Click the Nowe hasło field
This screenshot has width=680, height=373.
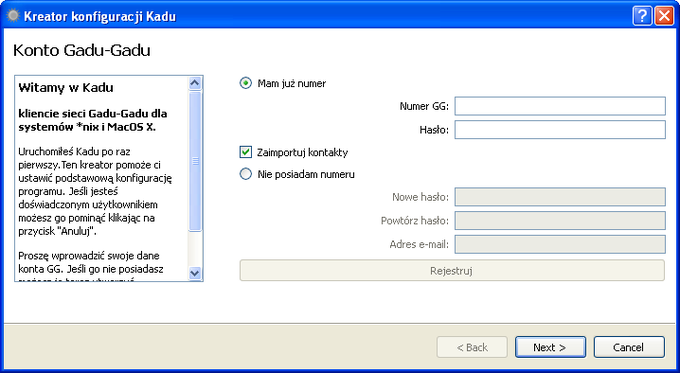(560, 197)
